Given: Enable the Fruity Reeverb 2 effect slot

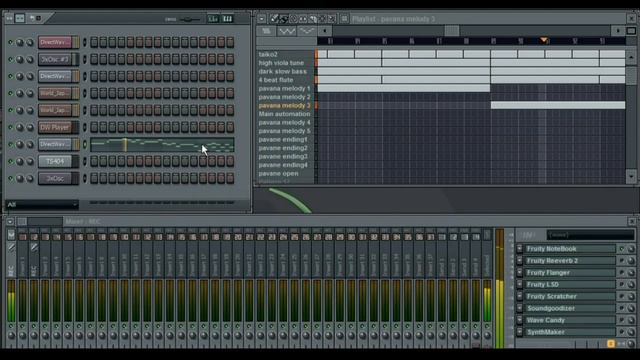Looking at the screenshot, I should coord(622,260).
